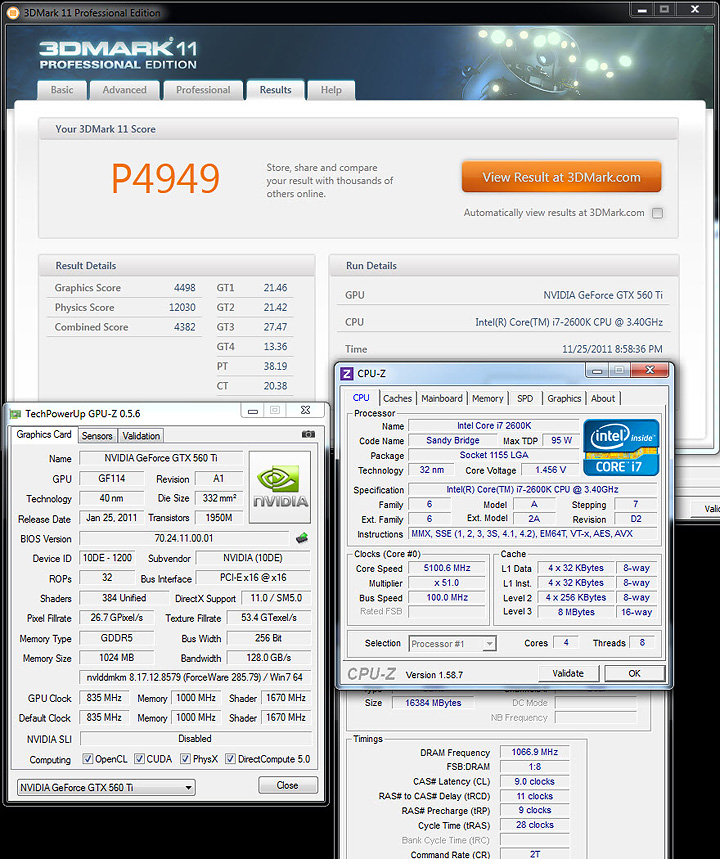Viewport: 720px width, 859px height.
Task: Click the Physics Score value 12030
Action: click(182, 307)
